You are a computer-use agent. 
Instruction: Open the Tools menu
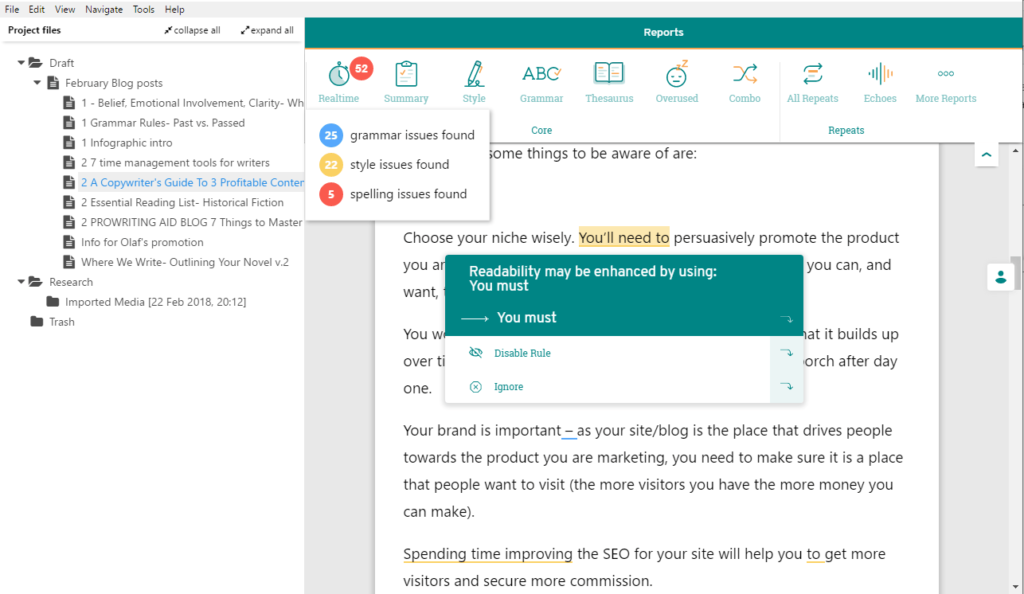143,9
